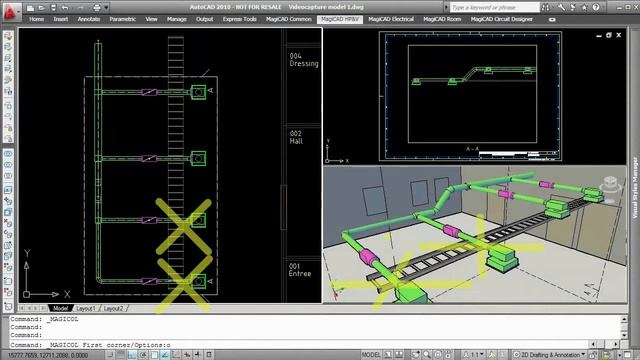This screenshot has height=360, width=640.
Task: Open the MagiCAD Room tab
Action: pos(442,19)
